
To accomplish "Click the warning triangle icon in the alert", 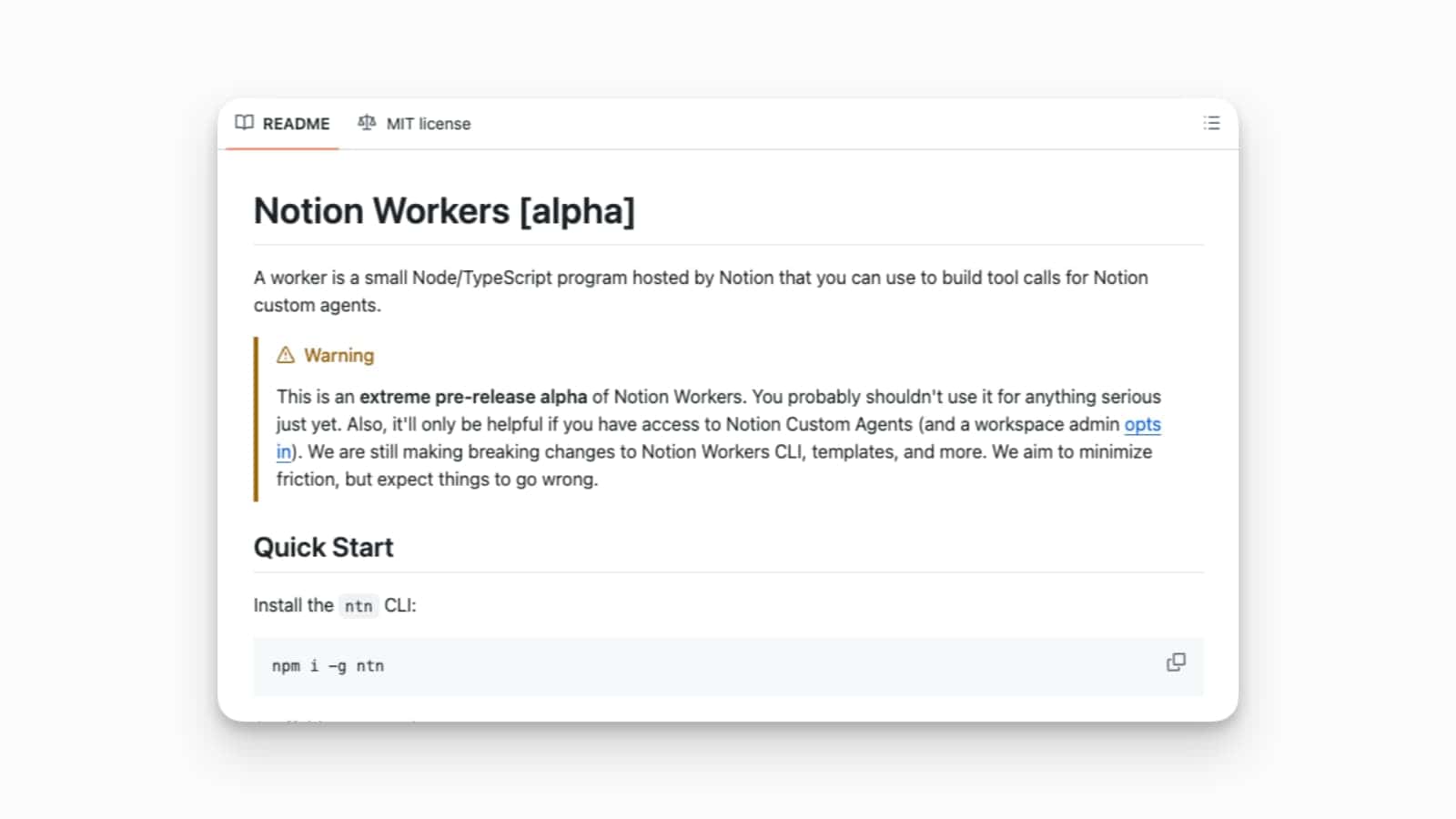I will click(x=286, y=355).
